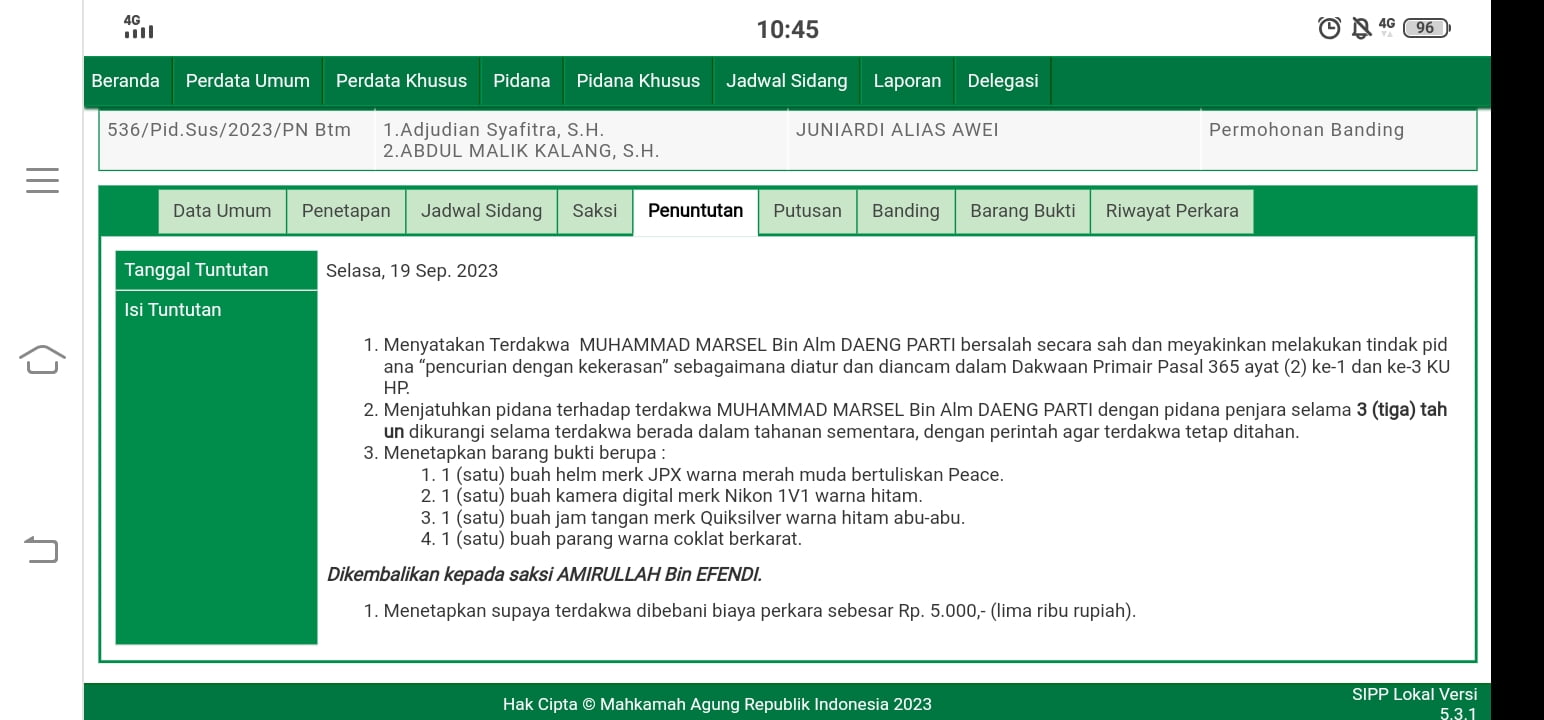The image size is (1544, 720).
Task: Open the Delegasi menu
Action: pos(1002,81)
